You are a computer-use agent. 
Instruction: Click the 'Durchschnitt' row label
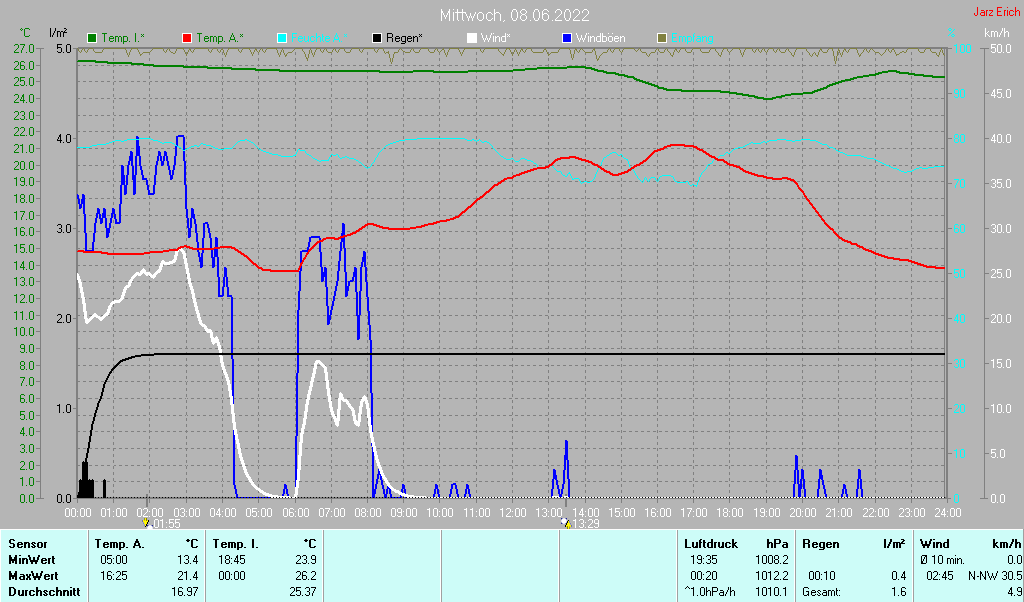point(44,592)
